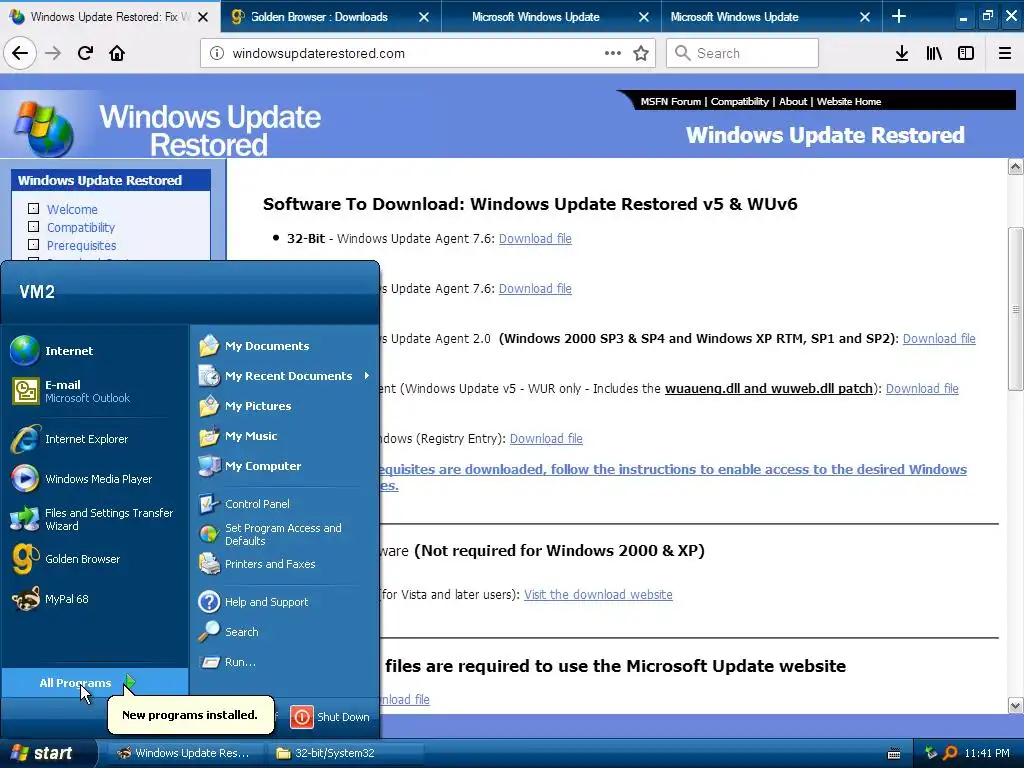Open My Music folder

pyautogui.click(x=284, y=436)
